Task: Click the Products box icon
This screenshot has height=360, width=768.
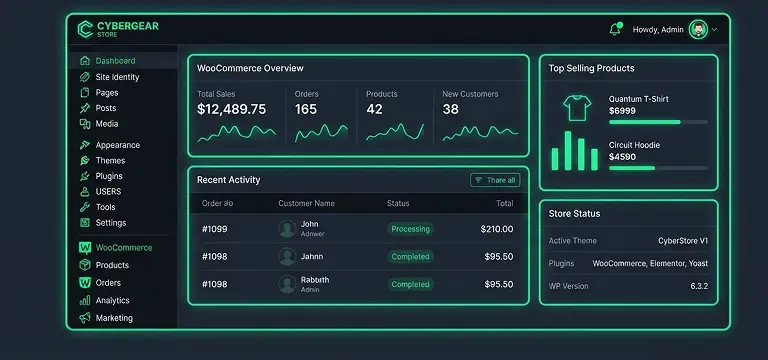Action: coord(85,265)
